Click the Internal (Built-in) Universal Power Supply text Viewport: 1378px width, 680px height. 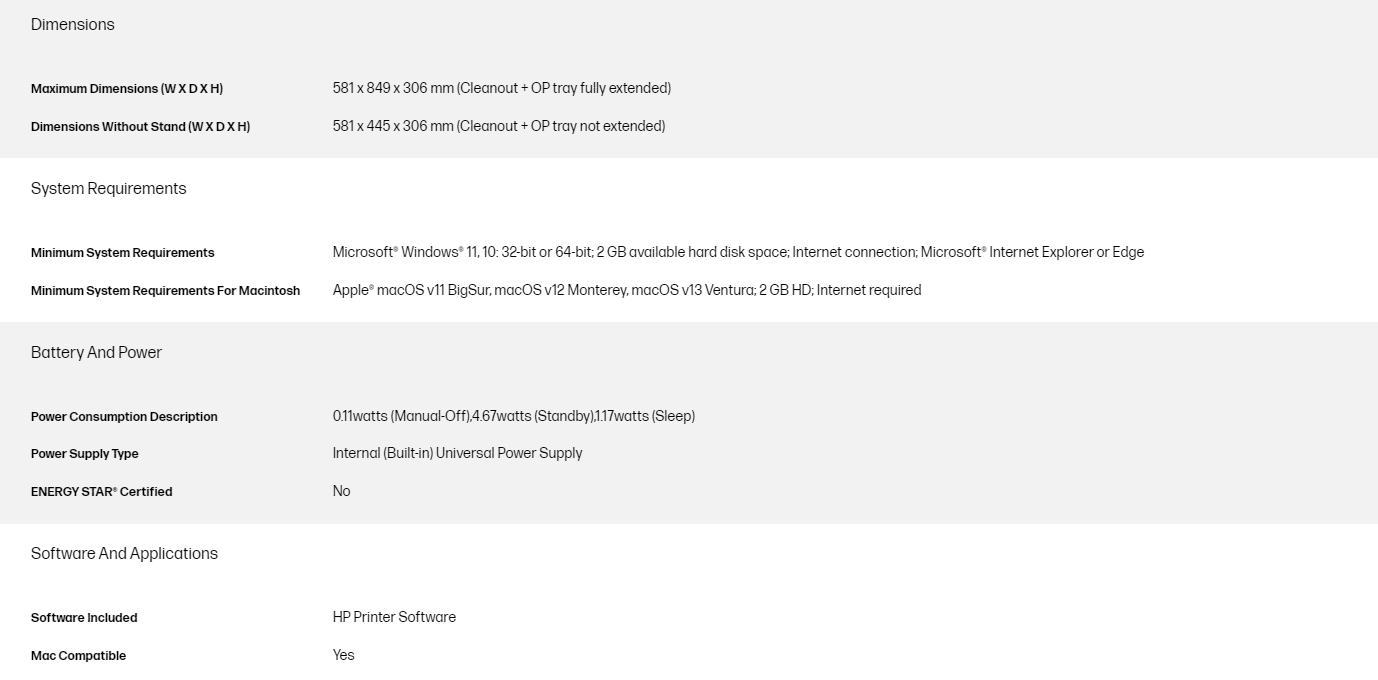(457, 453)
